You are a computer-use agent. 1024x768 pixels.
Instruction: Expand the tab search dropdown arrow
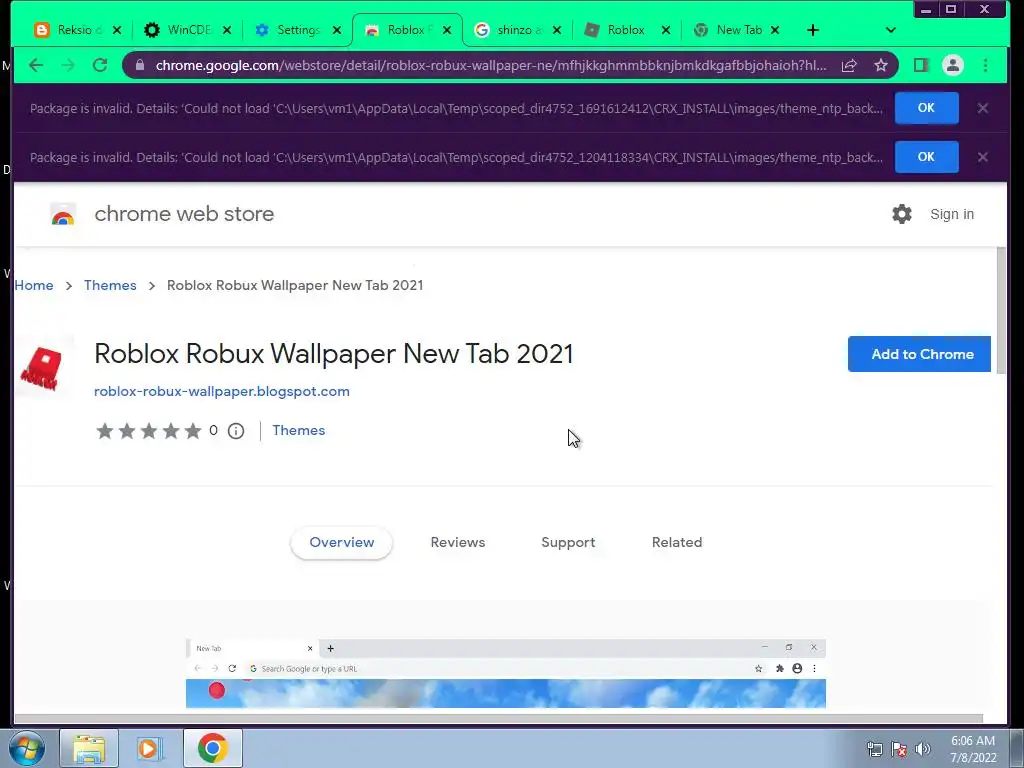point(891,30)
